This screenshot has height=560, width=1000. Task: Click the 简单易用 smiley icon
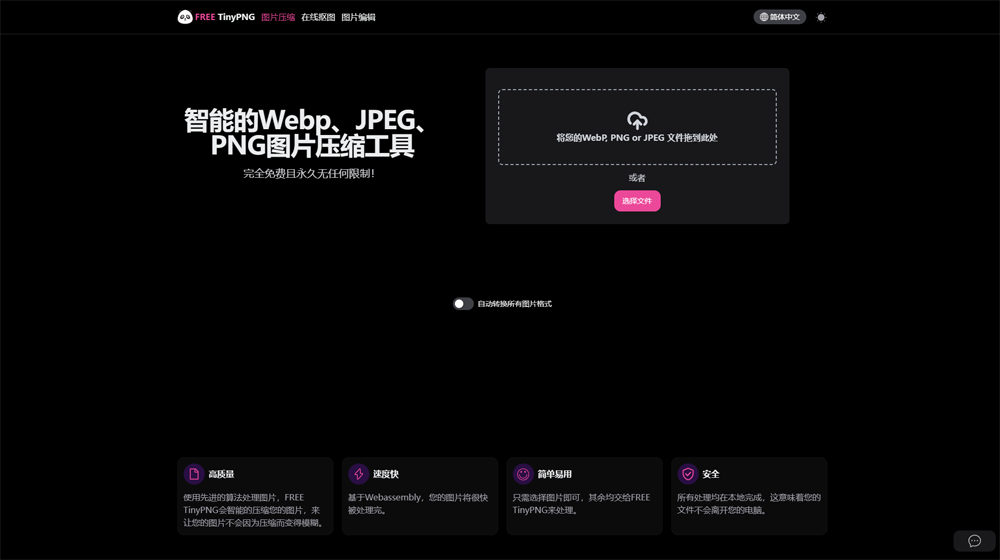coord(523,474)
